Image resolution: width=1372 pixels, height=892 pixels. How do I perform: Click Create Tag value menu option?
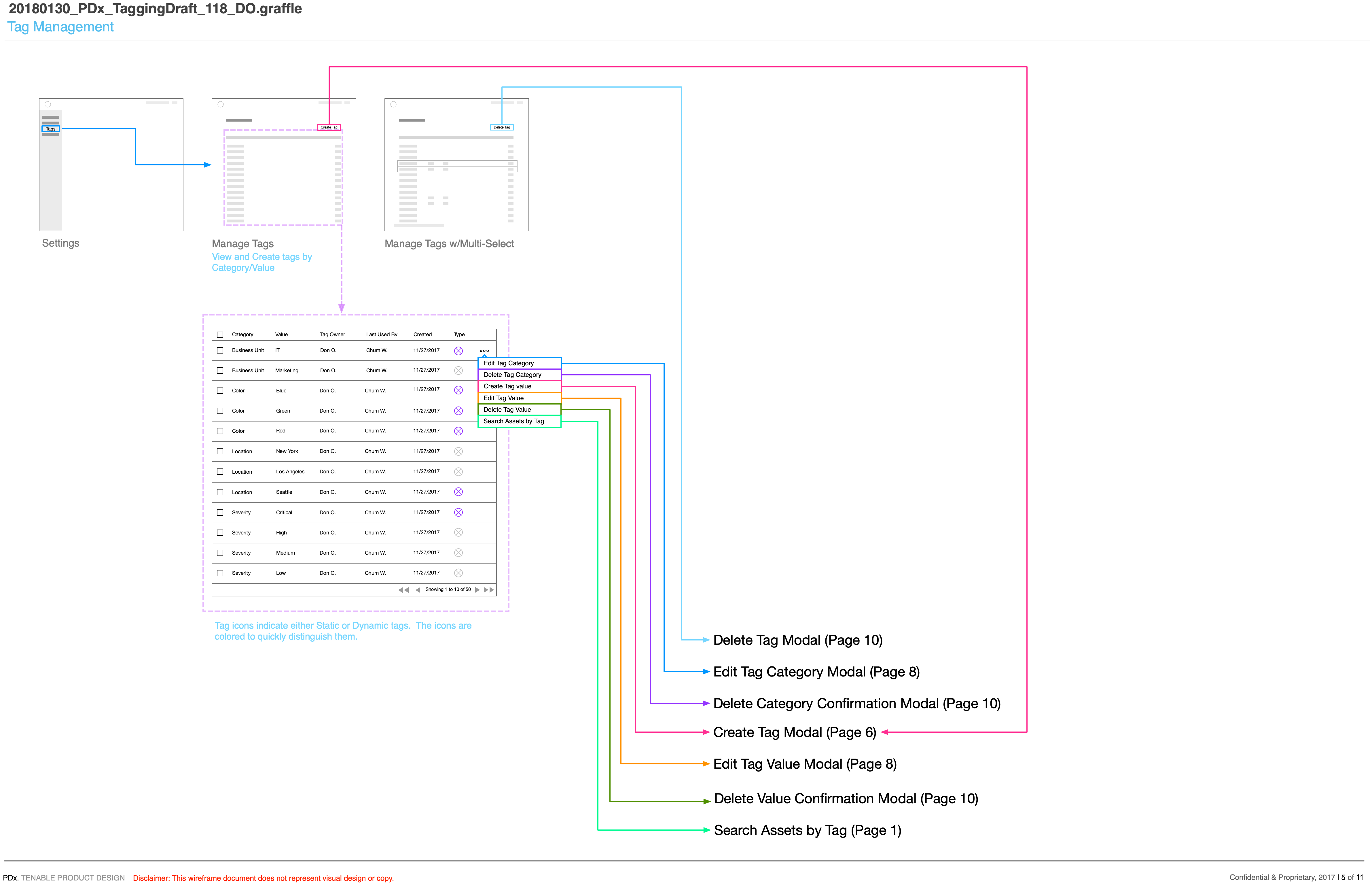point(507,386)
